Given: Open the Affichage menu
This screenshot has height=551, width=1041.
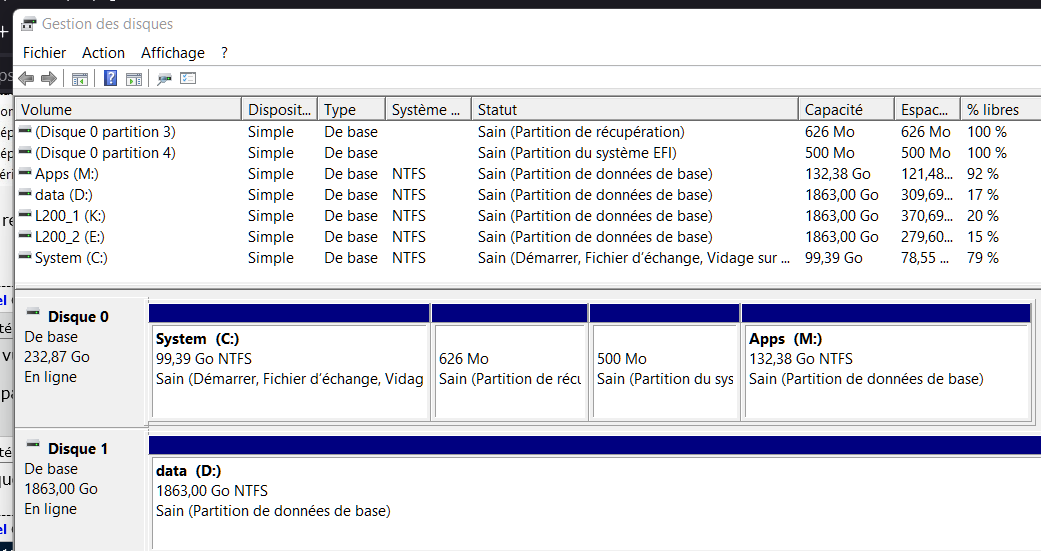Looking at the screenshot, I should point(173,53).
